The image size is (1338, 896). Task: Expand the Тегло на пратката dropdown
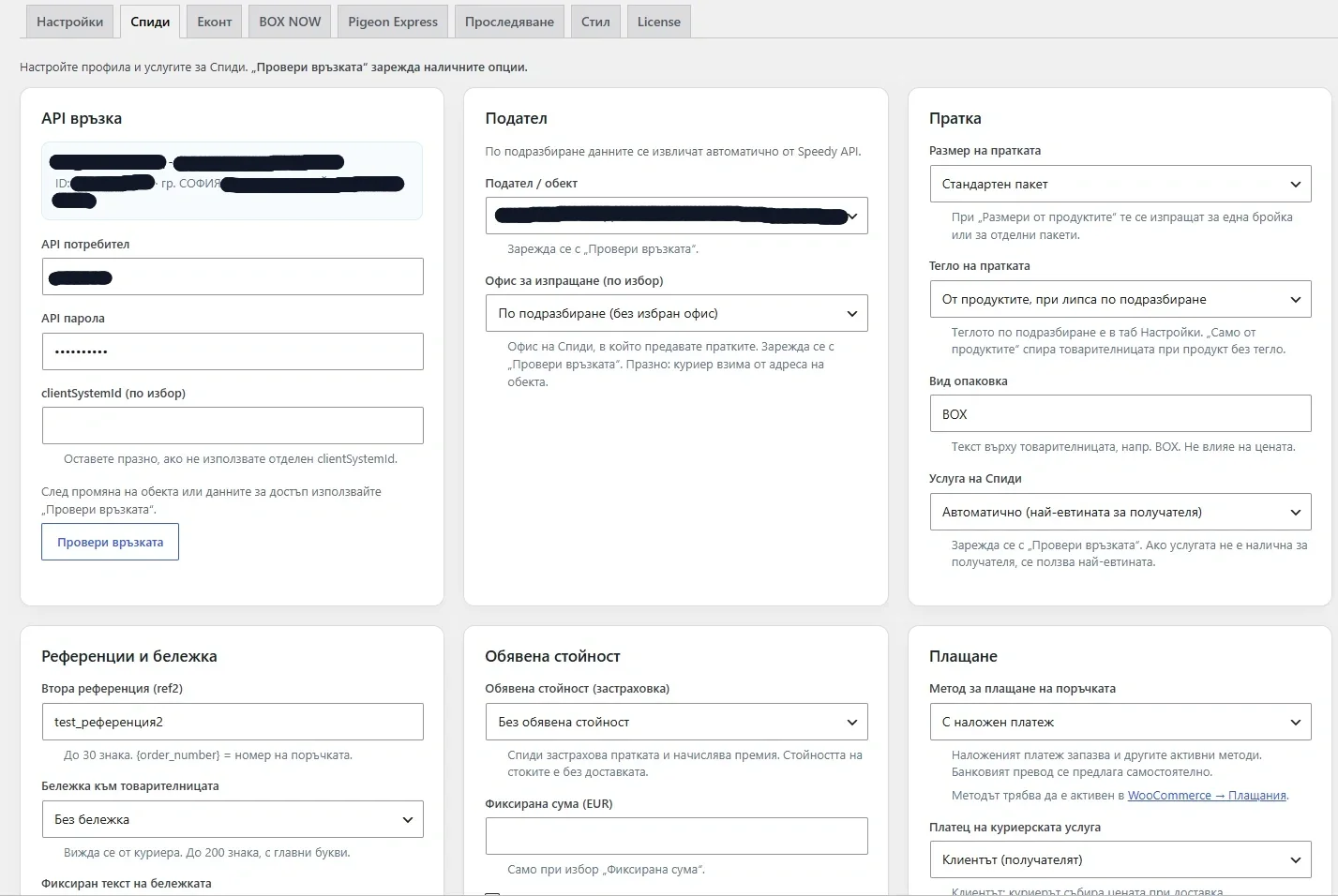tap(1120, 299)
